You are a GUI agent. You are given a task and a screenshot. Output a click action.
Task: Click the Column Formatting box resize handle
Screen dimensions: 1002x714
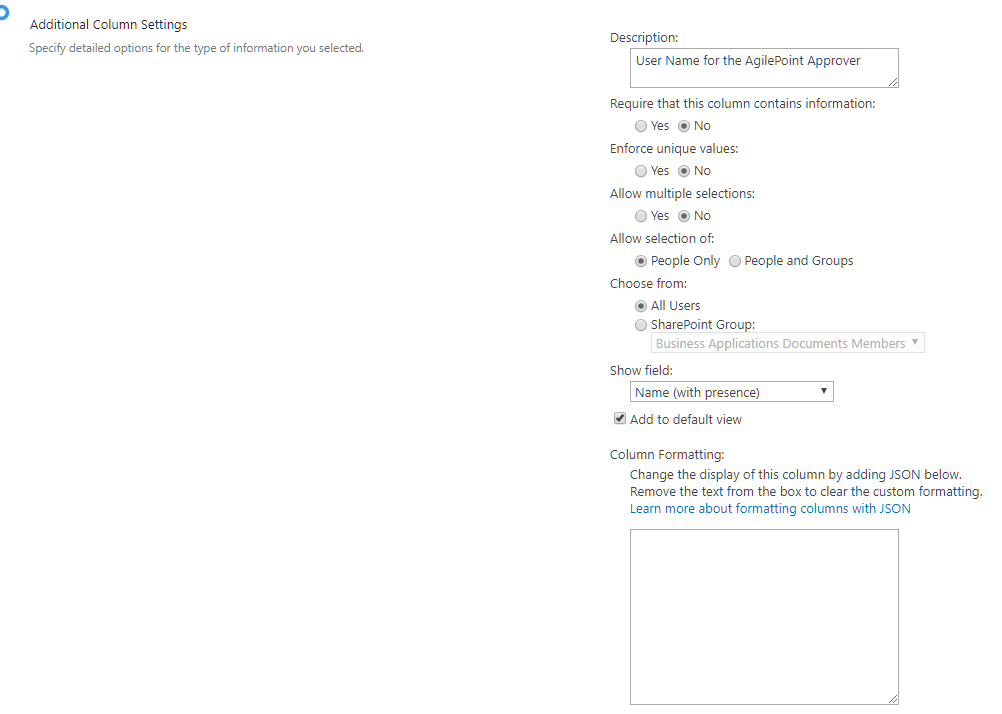[893, 699]
